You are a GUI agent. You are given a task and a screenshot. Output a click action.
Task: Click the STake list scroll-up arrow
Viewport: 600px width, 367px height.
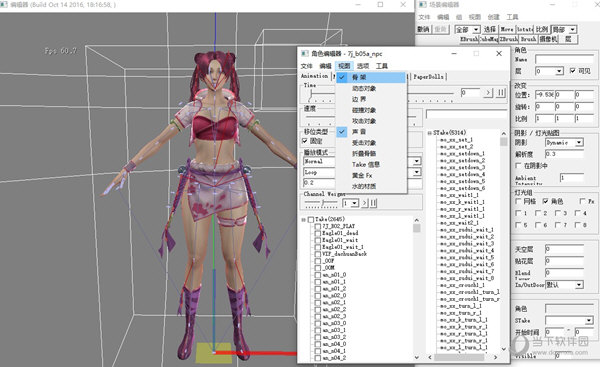504,134
